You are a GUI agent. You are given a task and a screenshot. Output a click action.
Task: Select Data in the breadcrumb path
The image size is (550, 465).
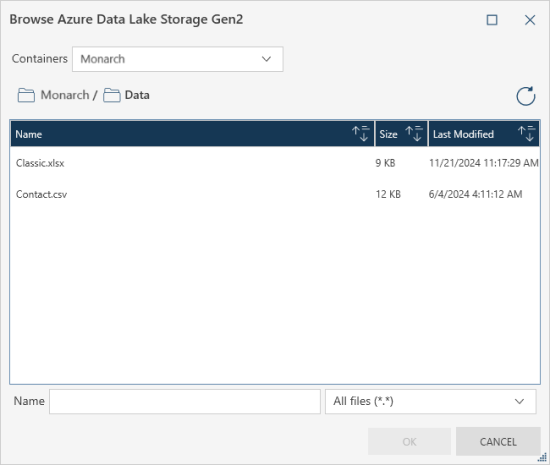pos(137,95)
